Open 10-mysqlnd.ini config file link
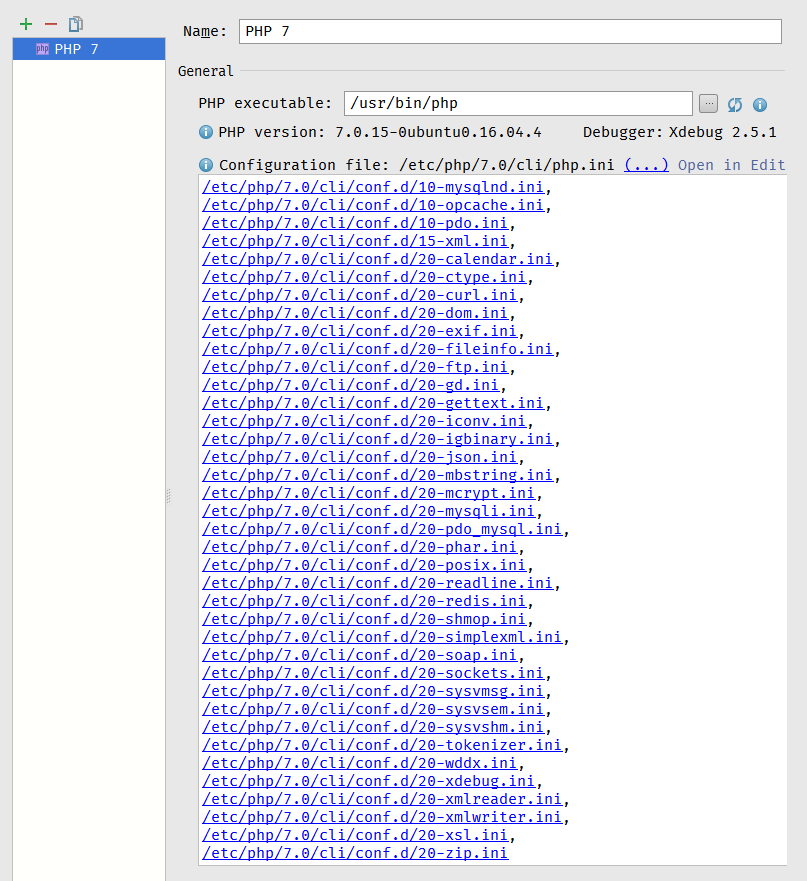Screen dimensions: 807x881 point(373,187)
